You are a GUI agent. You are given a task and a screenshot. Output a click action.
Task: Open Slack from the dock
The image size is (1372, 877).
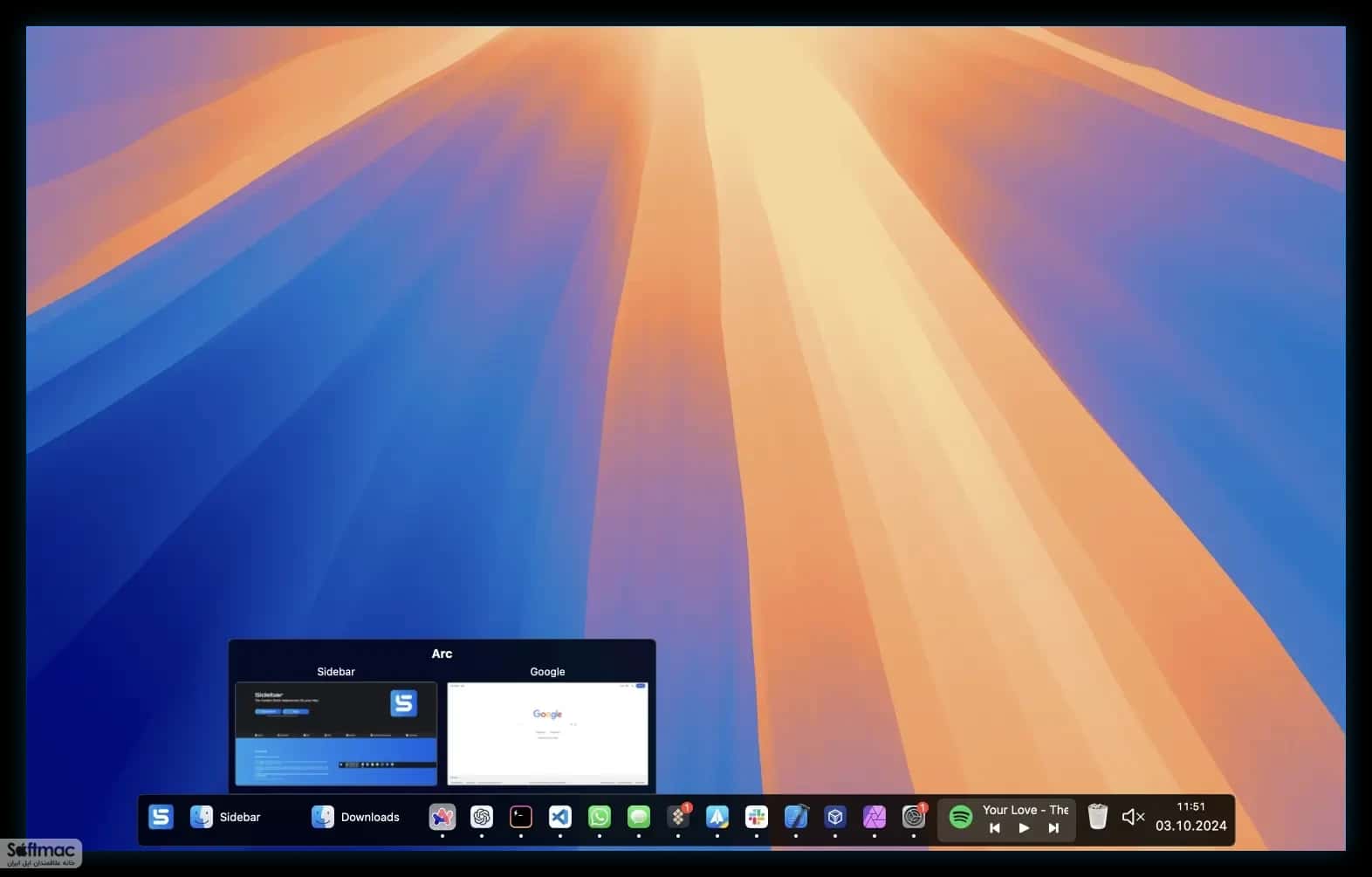[757, 817]
